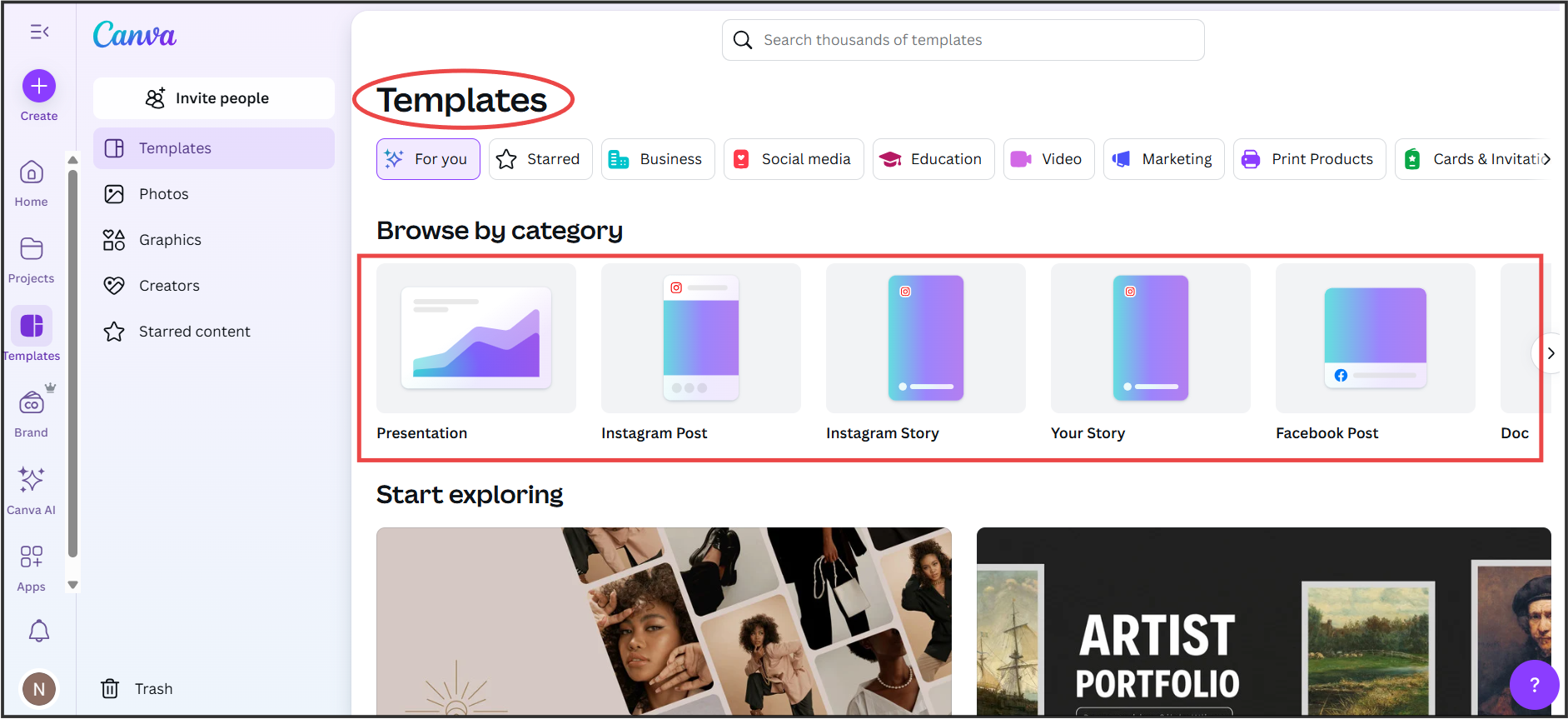Select the Business filter chip
This screenshot has width=1568, height=719.
658,159
